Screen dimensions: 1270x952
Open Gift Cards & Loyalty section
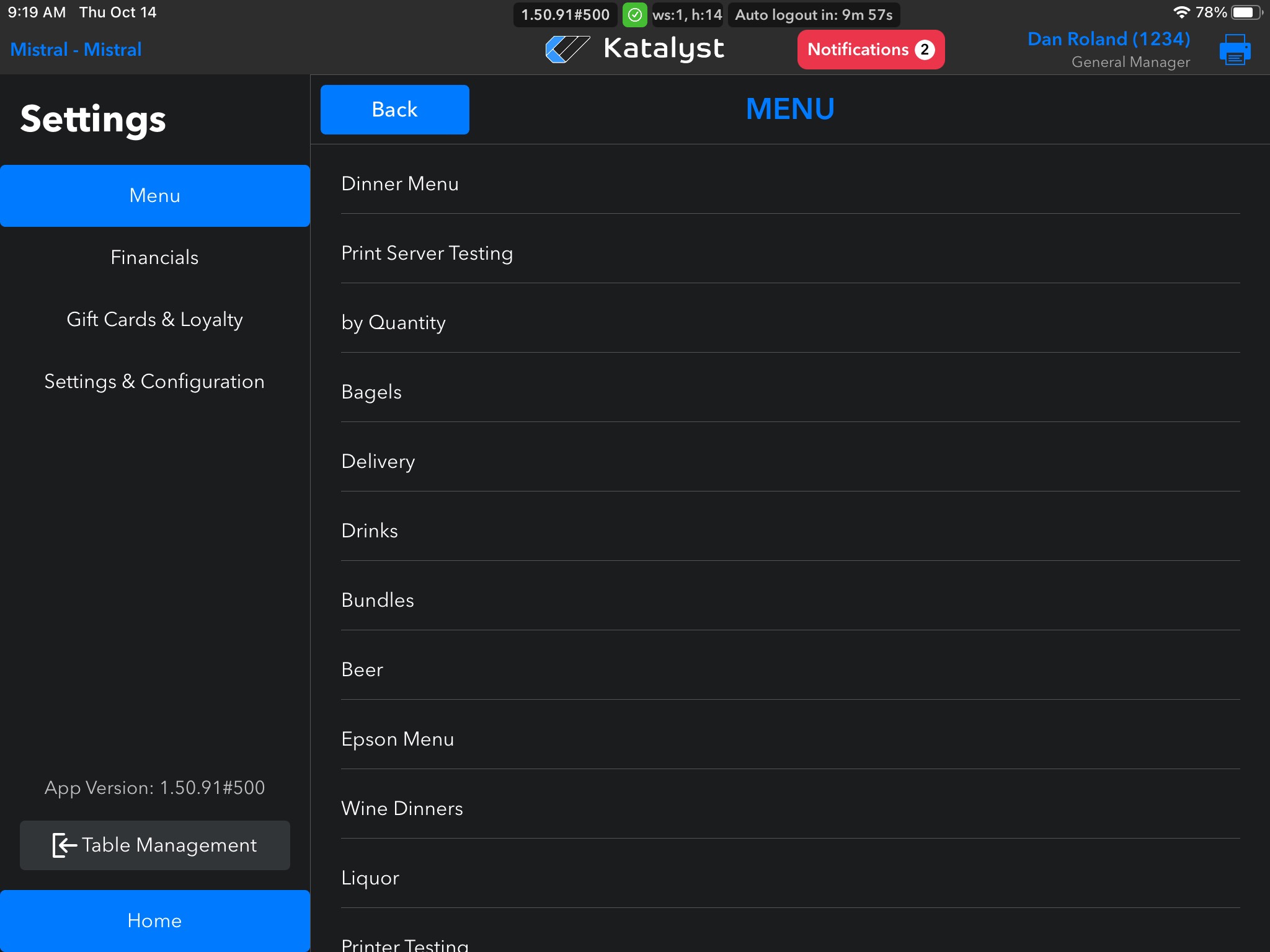[x=154, y=319]
